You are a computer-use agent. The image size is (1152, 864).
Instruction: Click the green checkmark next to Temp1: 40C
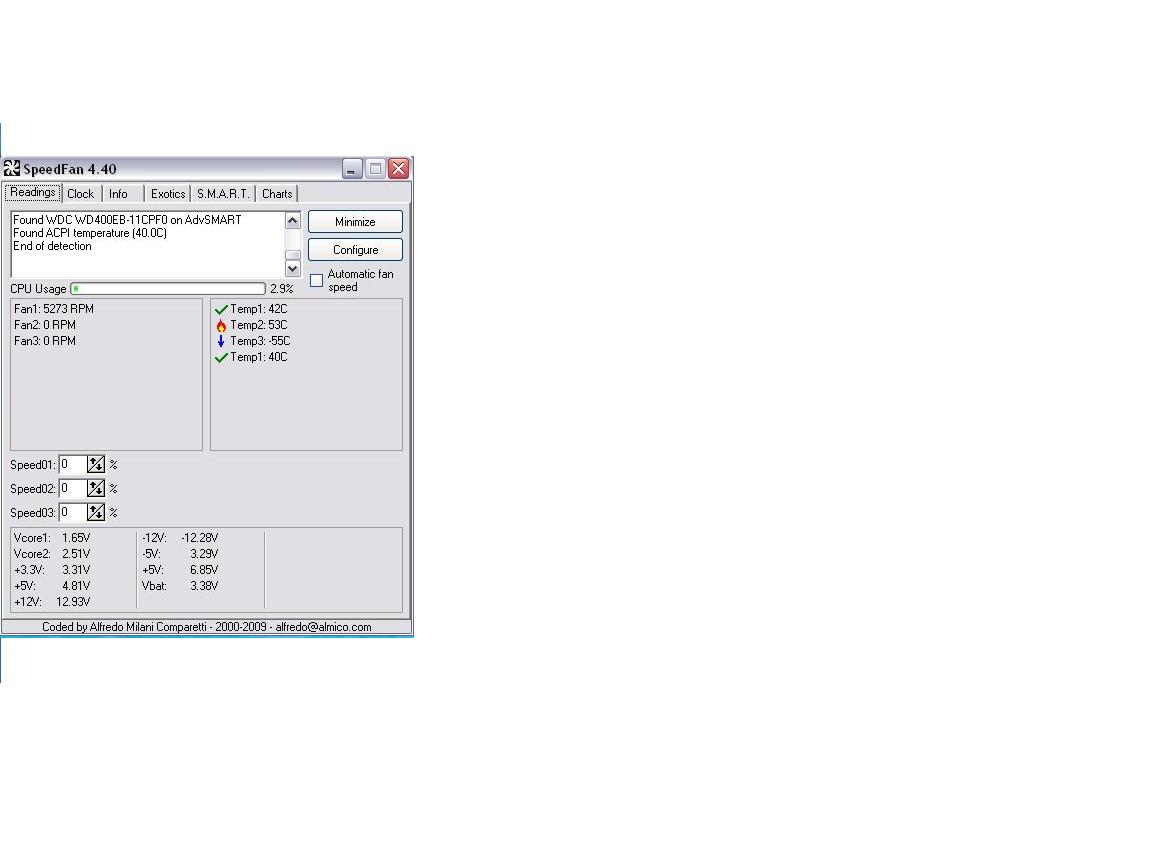click(x=221, y=358)
